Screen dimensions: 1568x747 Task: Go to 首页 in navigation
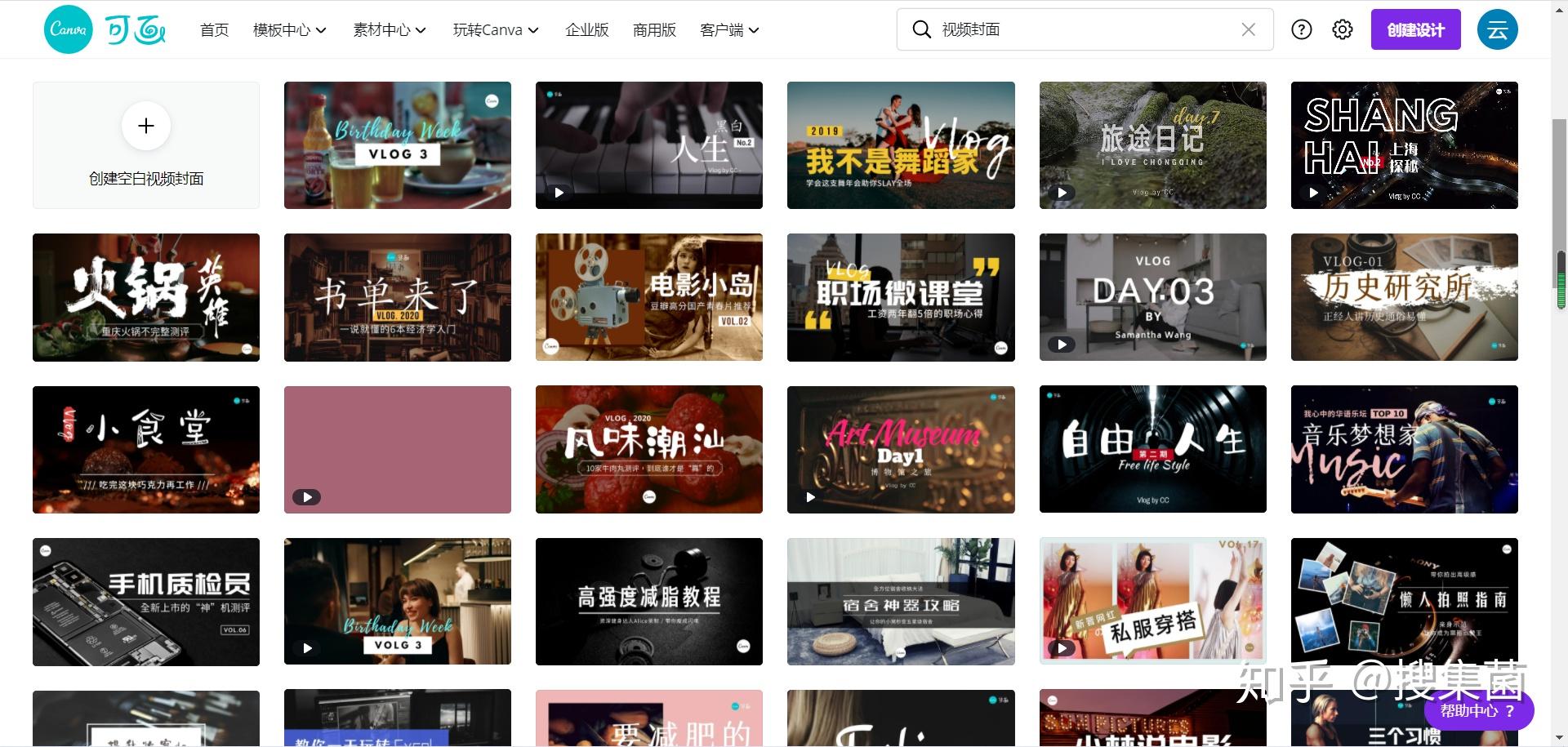(x=215, y=30)
